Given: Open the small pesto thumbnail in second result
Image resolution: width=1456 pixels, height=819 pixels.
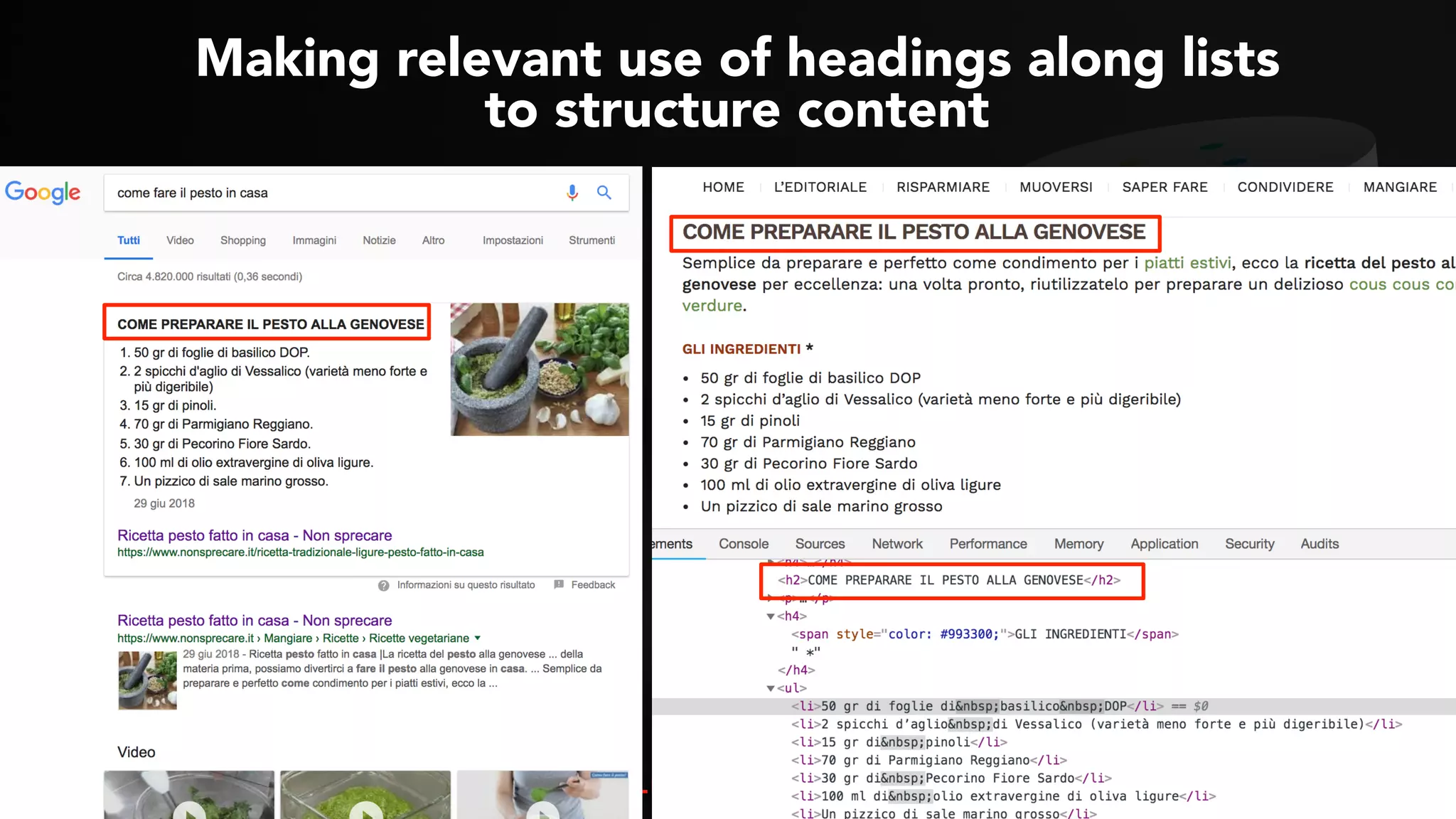Looking at the screenshot, I should click(147, 680).
